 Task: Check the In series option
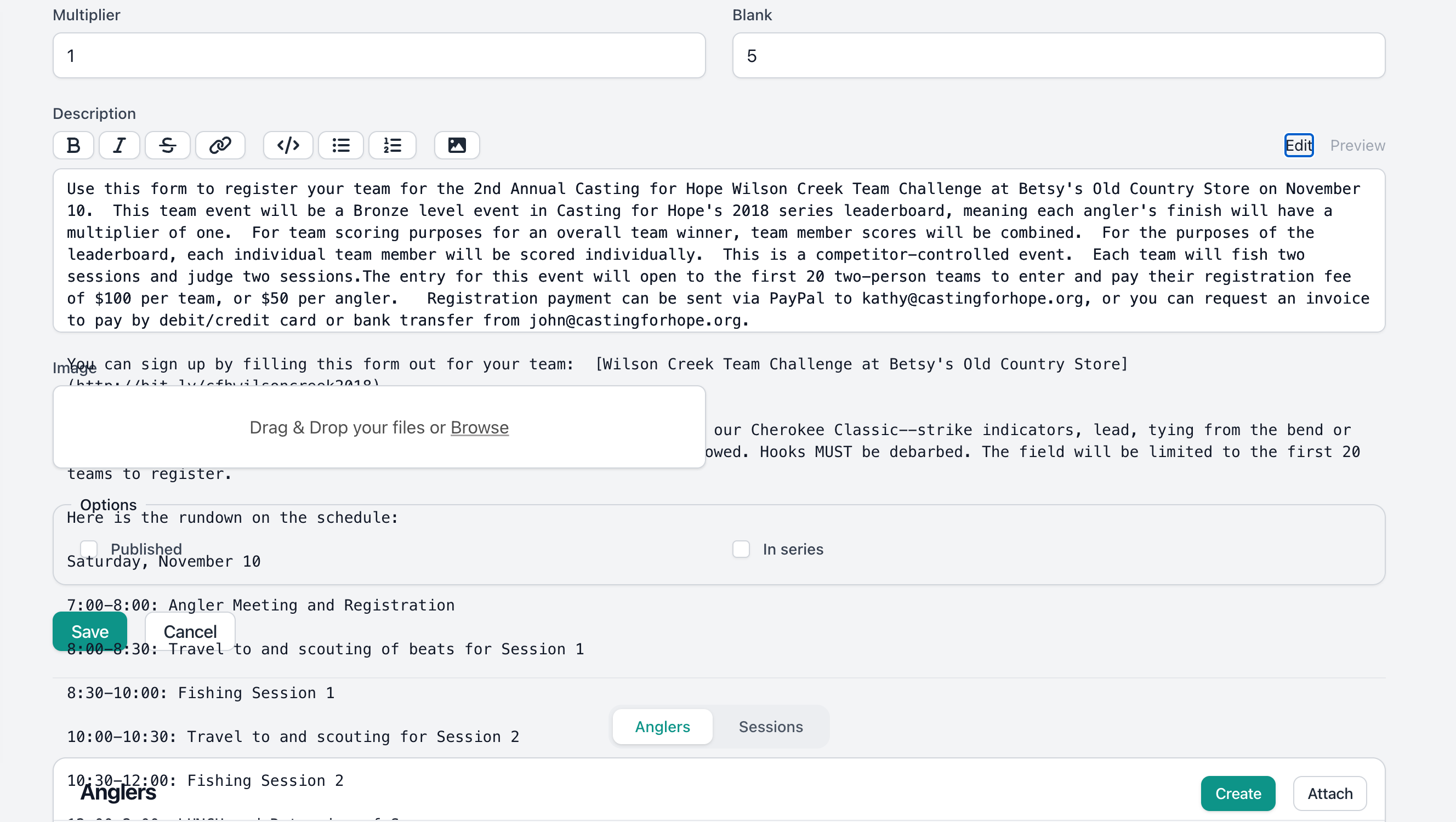(x=741, y=549)
